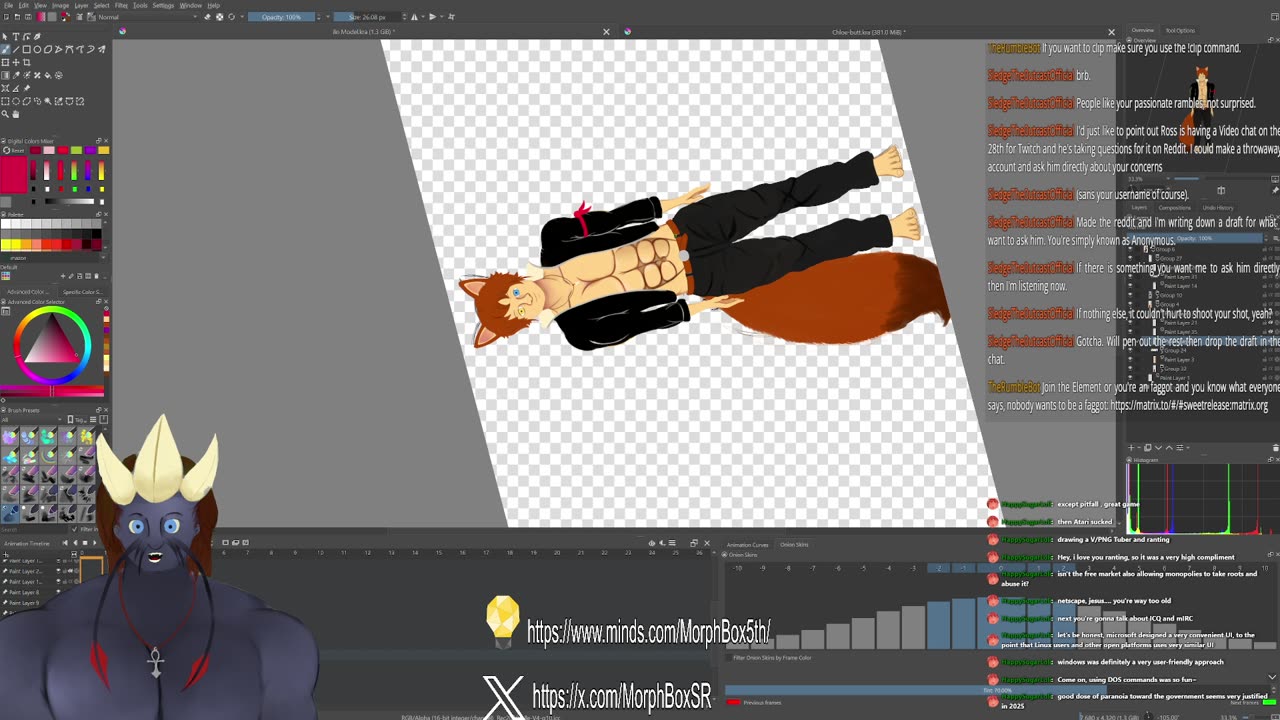Image resolution: width=1280 pixels, height=720 pixels.
Task: Select the Text tool in toolbox
Action: (16, 36)
